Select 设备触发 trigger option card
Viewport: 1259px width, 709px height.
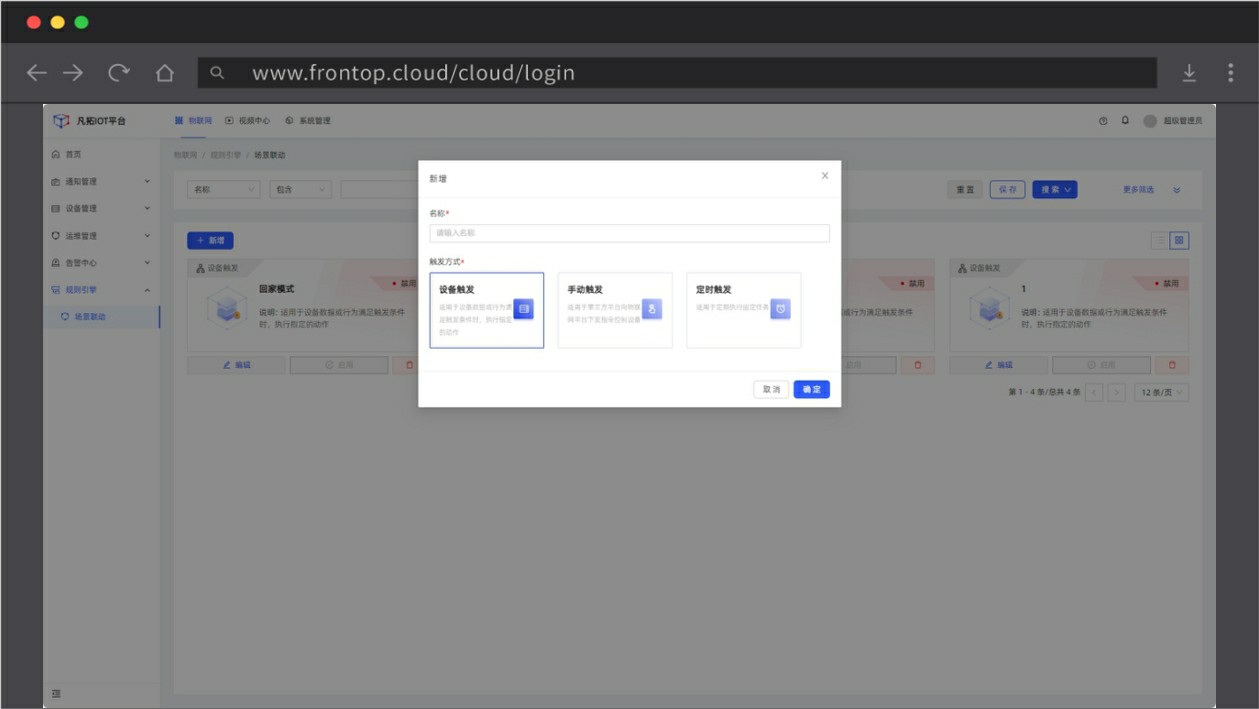(486, 310)
